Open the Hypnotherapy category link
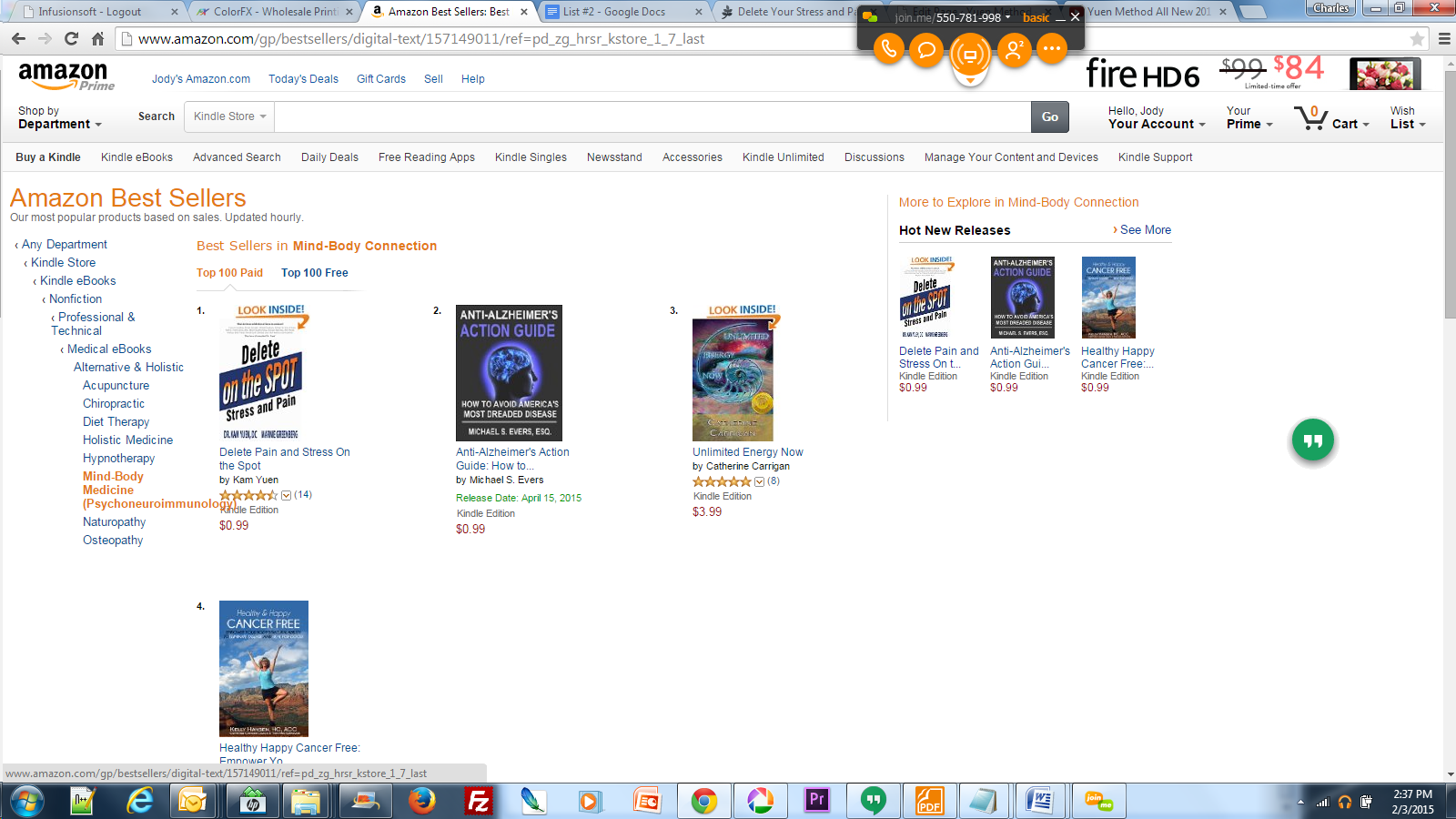The width and height of the screenshot is (1456, 819). [x=119, y=459]
